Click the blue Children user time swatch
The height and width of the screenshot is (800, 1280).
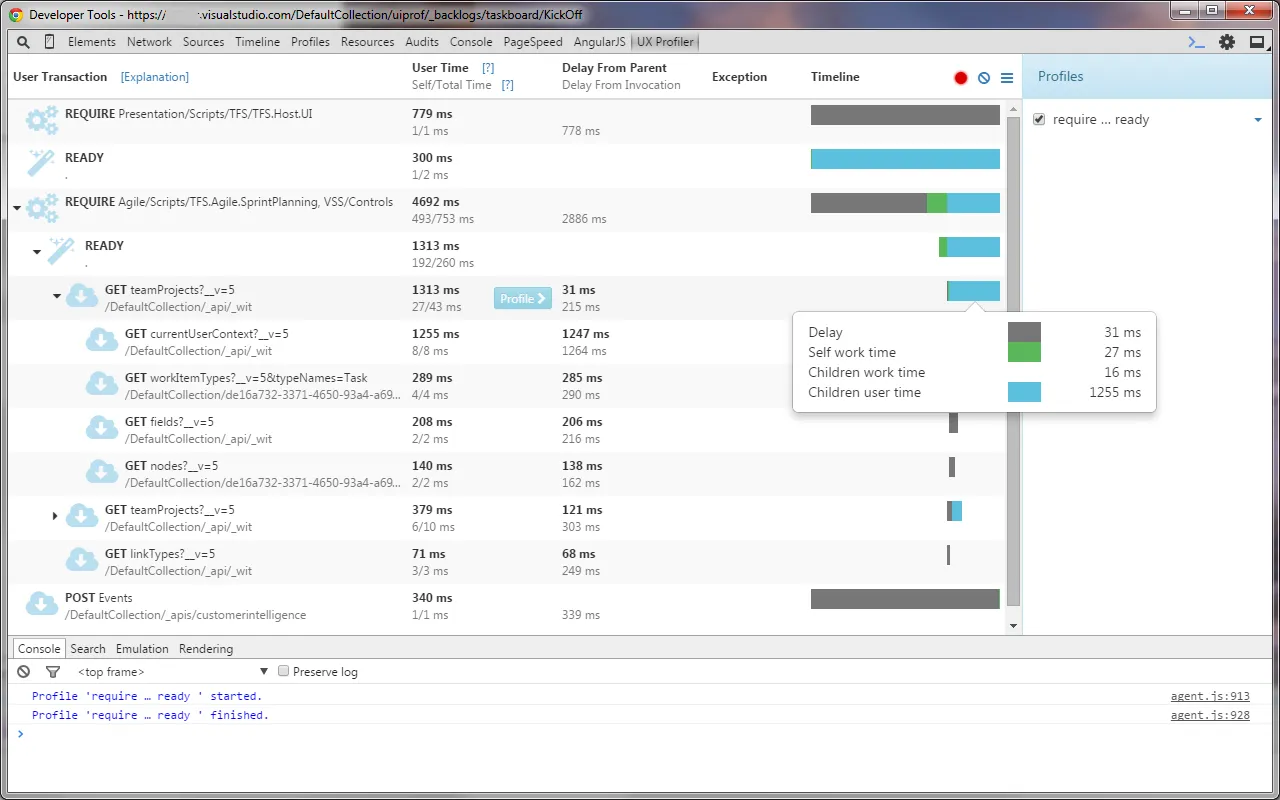pyautogui.click(x=1024, y=392)
